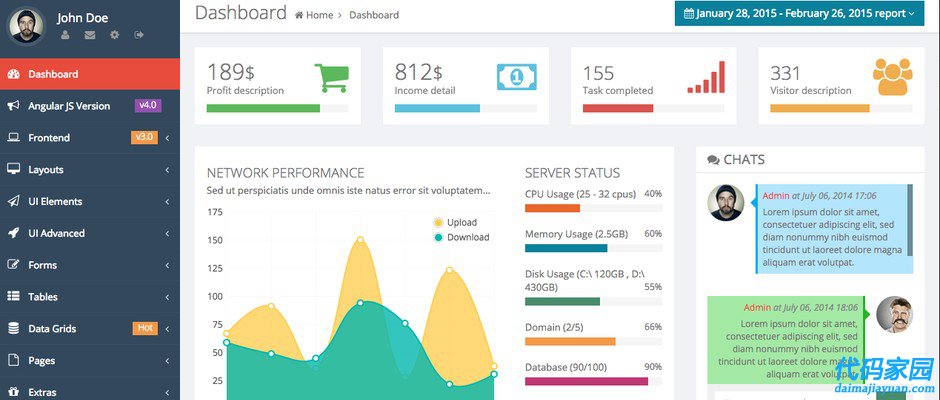Open the envelope mail icon under John Doe
Viewport: 940px width, 400px height.
coord(89,35)
